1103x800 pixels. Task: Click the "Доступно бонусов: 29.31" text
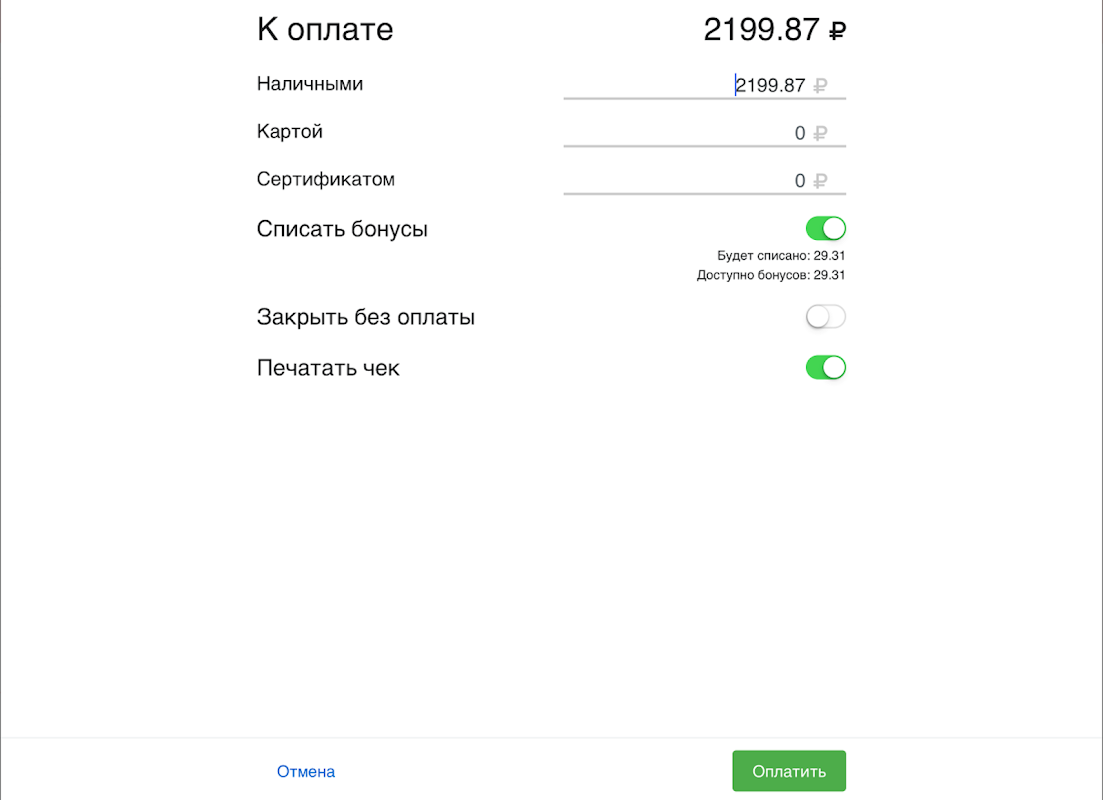click(771, 275)
